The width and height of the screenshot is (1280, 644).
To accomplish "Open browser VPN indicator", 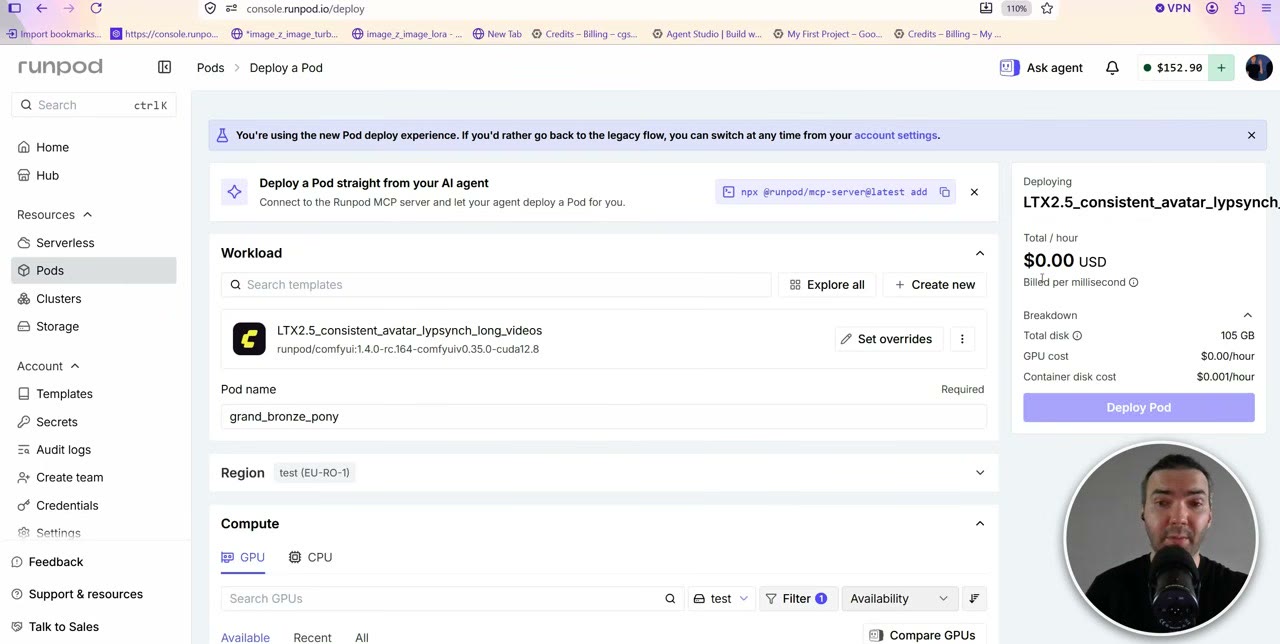I will point(1173,8).
